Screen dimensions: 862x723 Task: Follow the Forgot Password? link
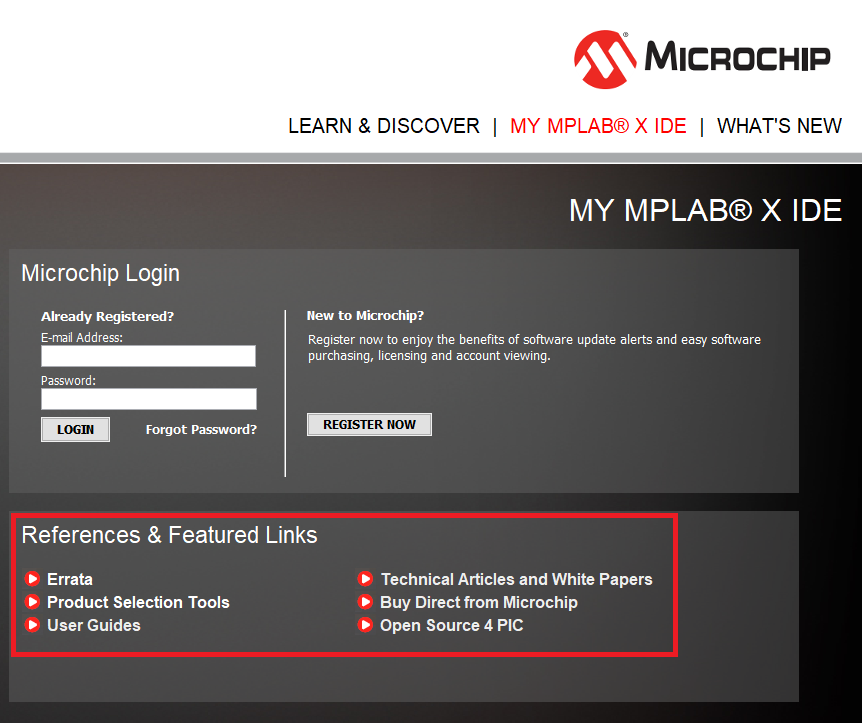tap(201, 430)
